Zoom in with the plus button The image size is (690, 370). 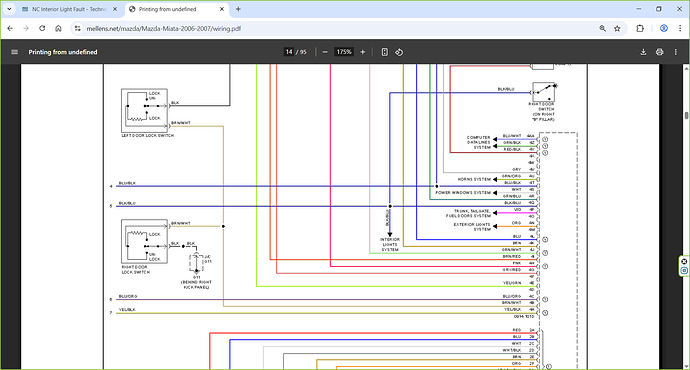coord(363,52)
